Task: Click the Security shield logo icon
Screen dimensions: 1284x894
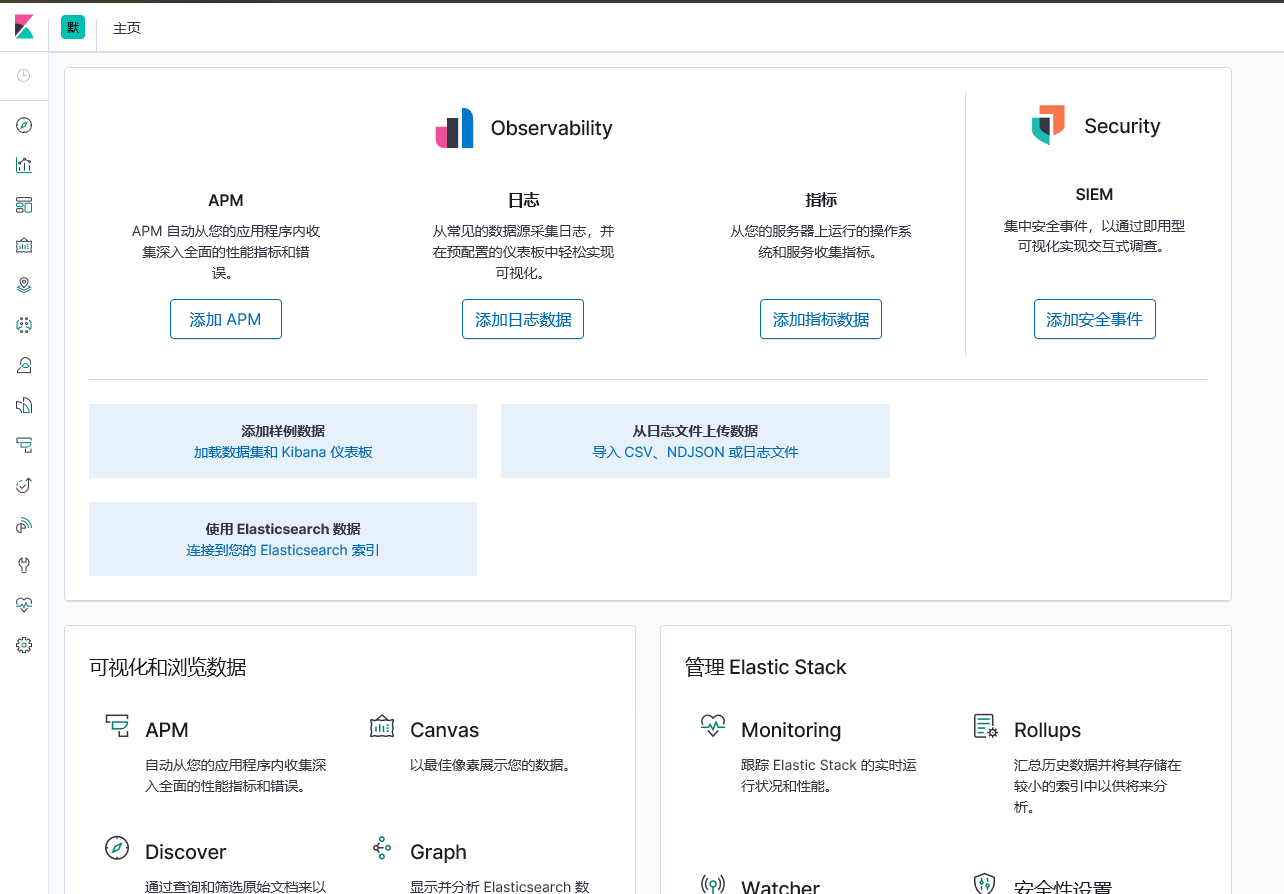Action: (1048, 125)
